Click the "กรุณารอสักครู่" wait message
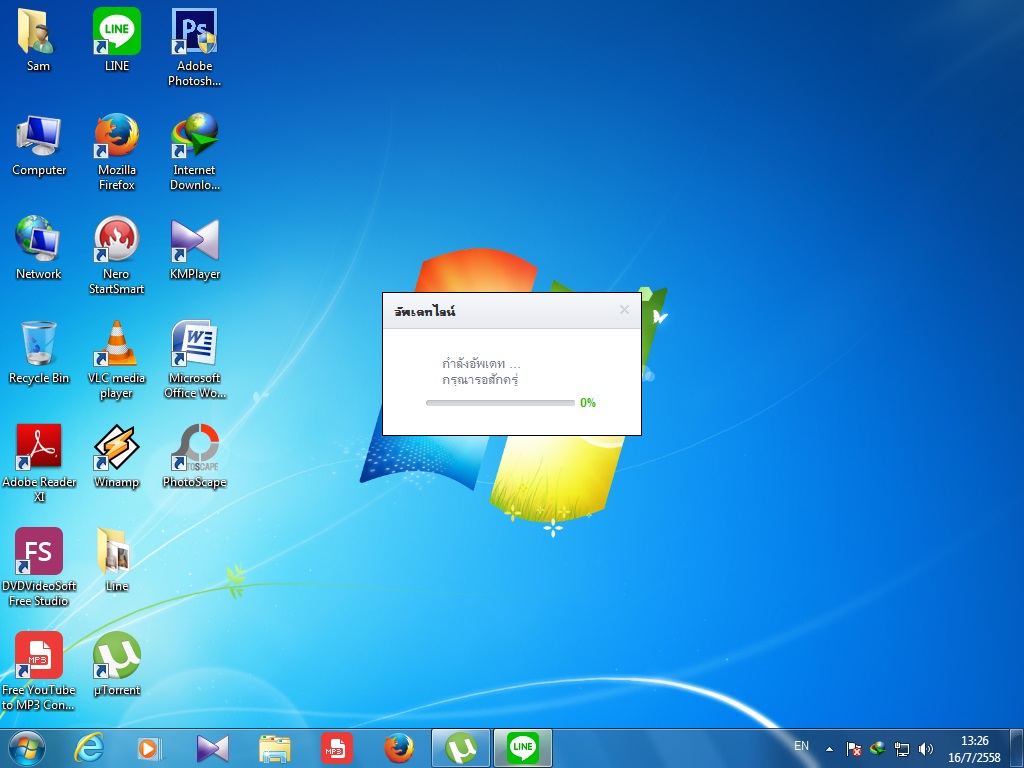Screen dimensions: 1024x768 pyautogui.click(x=480, y=380)
